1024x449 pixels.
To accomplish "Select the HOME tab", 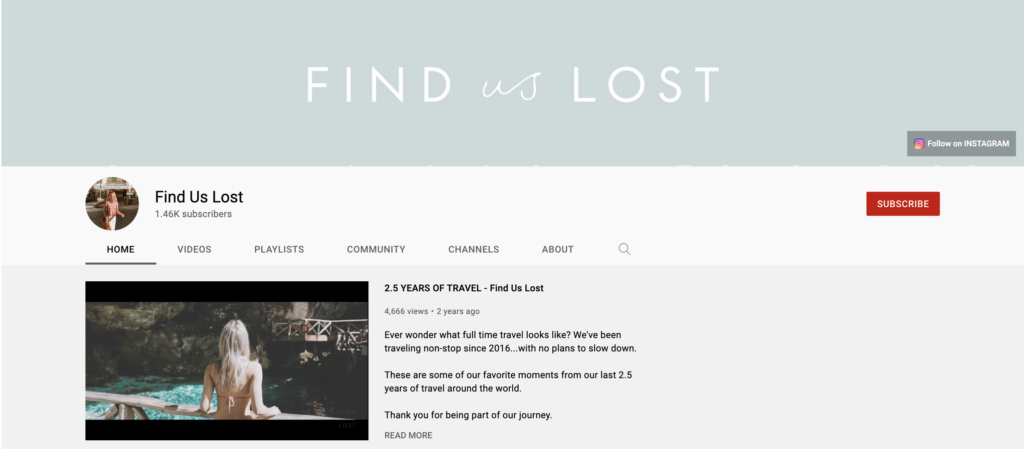I will pyautogui.click(x=120, y=249).
